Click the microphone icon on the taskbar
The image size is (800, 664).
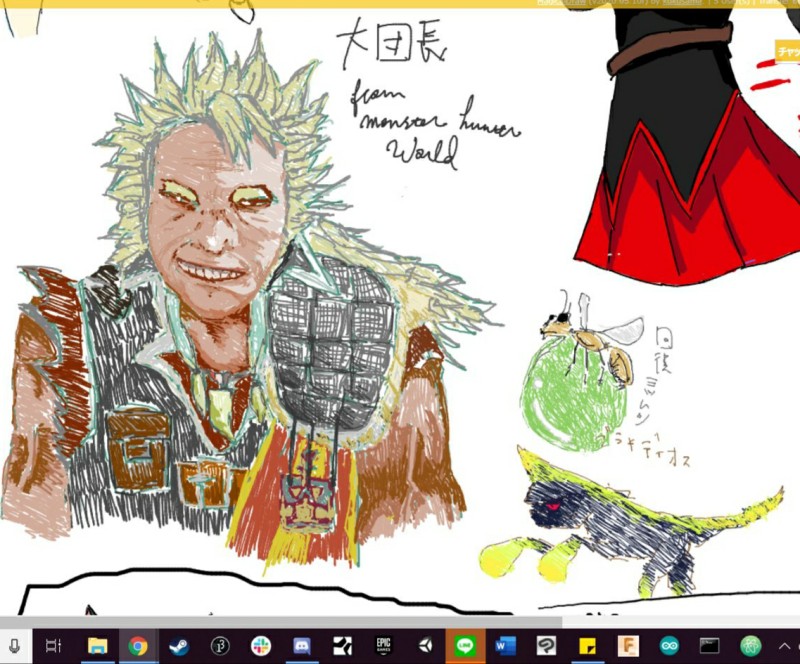click(x=15, y=646)
